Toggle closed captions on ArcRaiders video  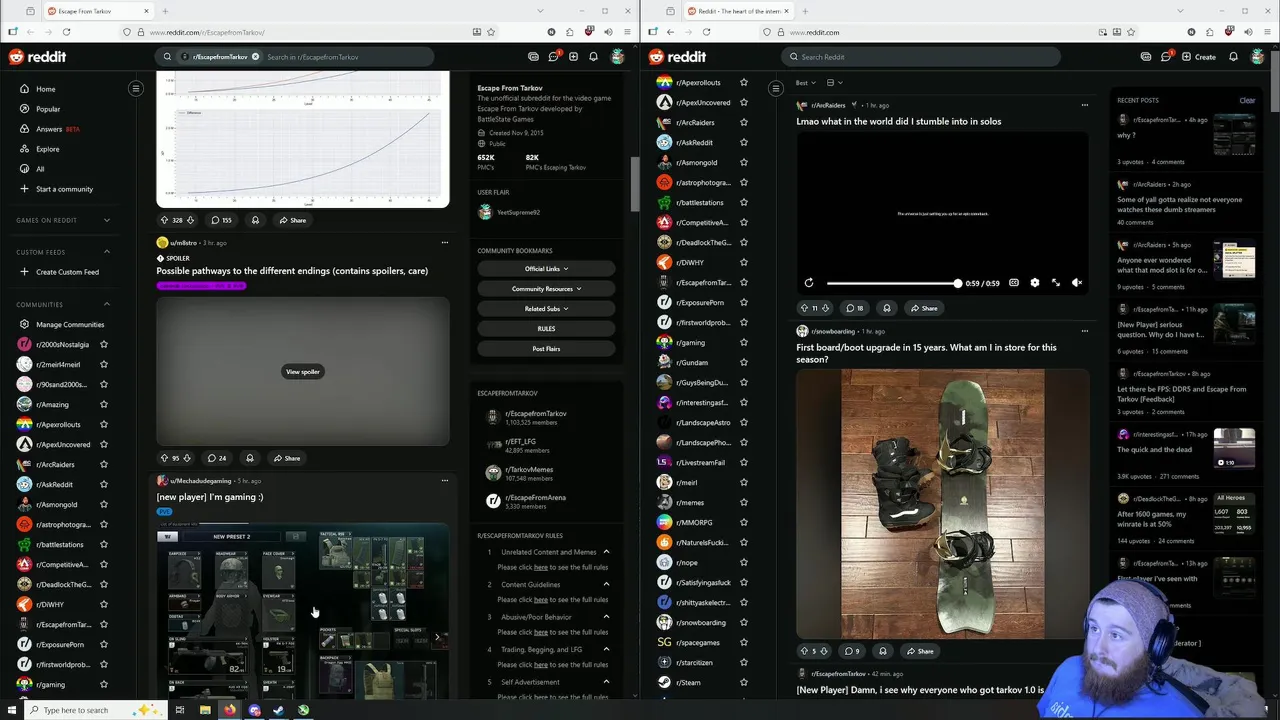pyautogui.click(x=1013, y=283)
